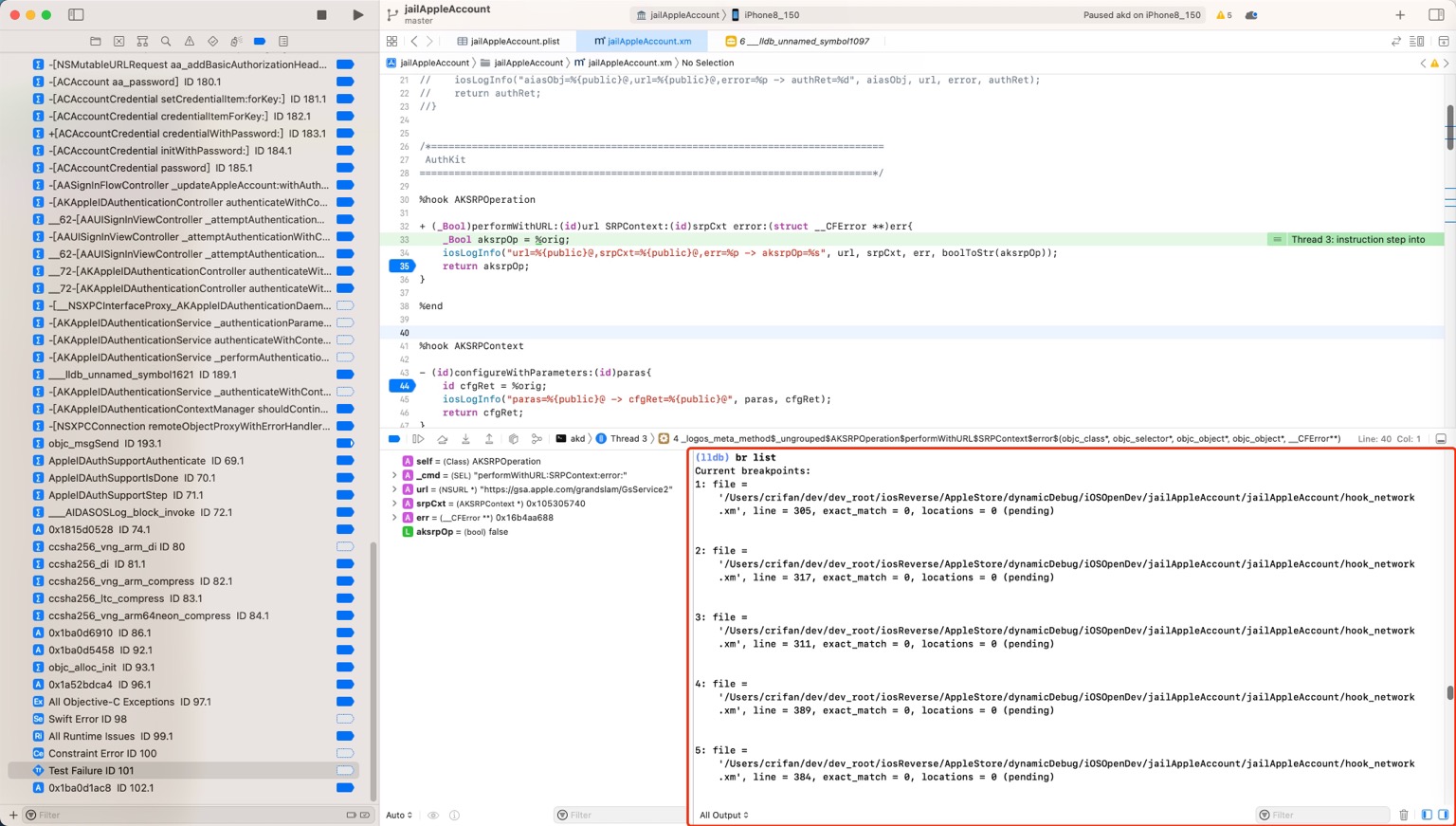Click No Selection in the jump bar
The height and width of the screenshot is (826, 1456).
coord(707,63)
